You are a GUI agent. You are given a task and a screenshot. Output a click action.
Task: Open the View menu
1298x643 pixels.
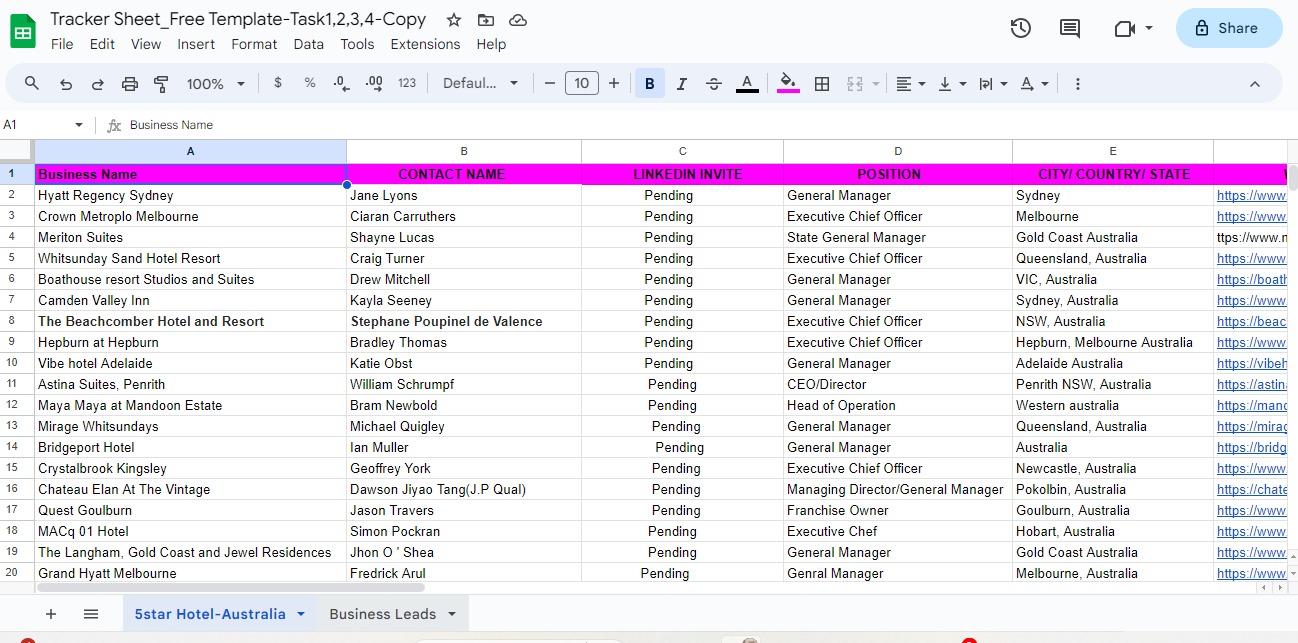click(x=146, y=44)
